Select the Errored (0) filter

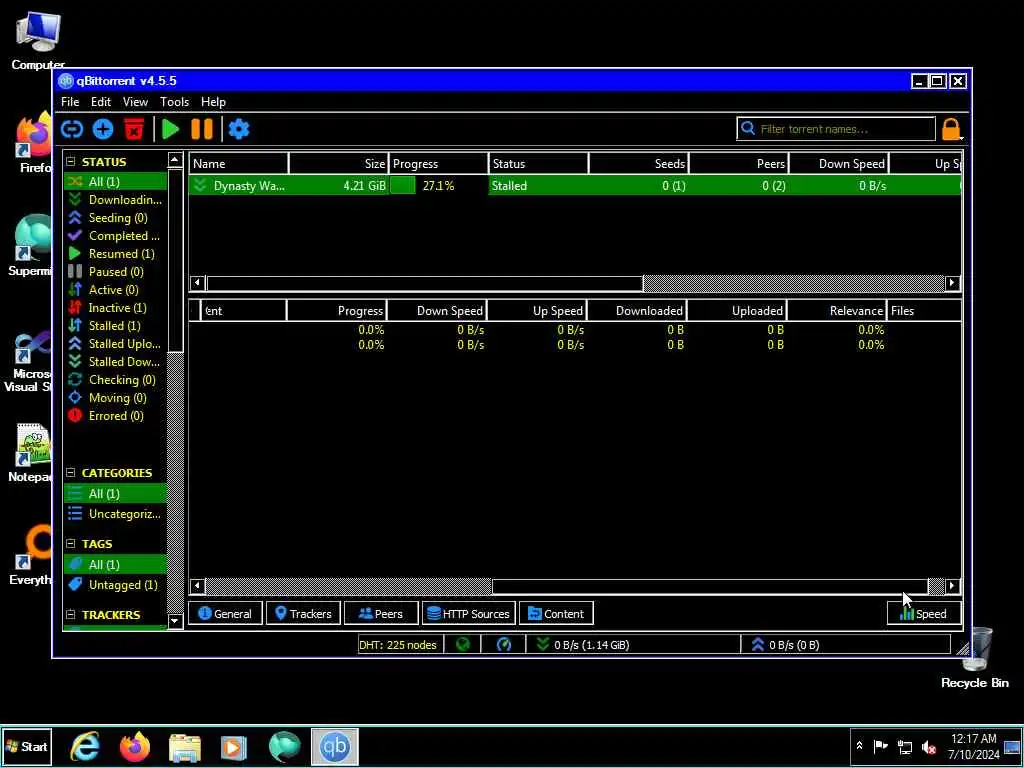click(116, 416)
